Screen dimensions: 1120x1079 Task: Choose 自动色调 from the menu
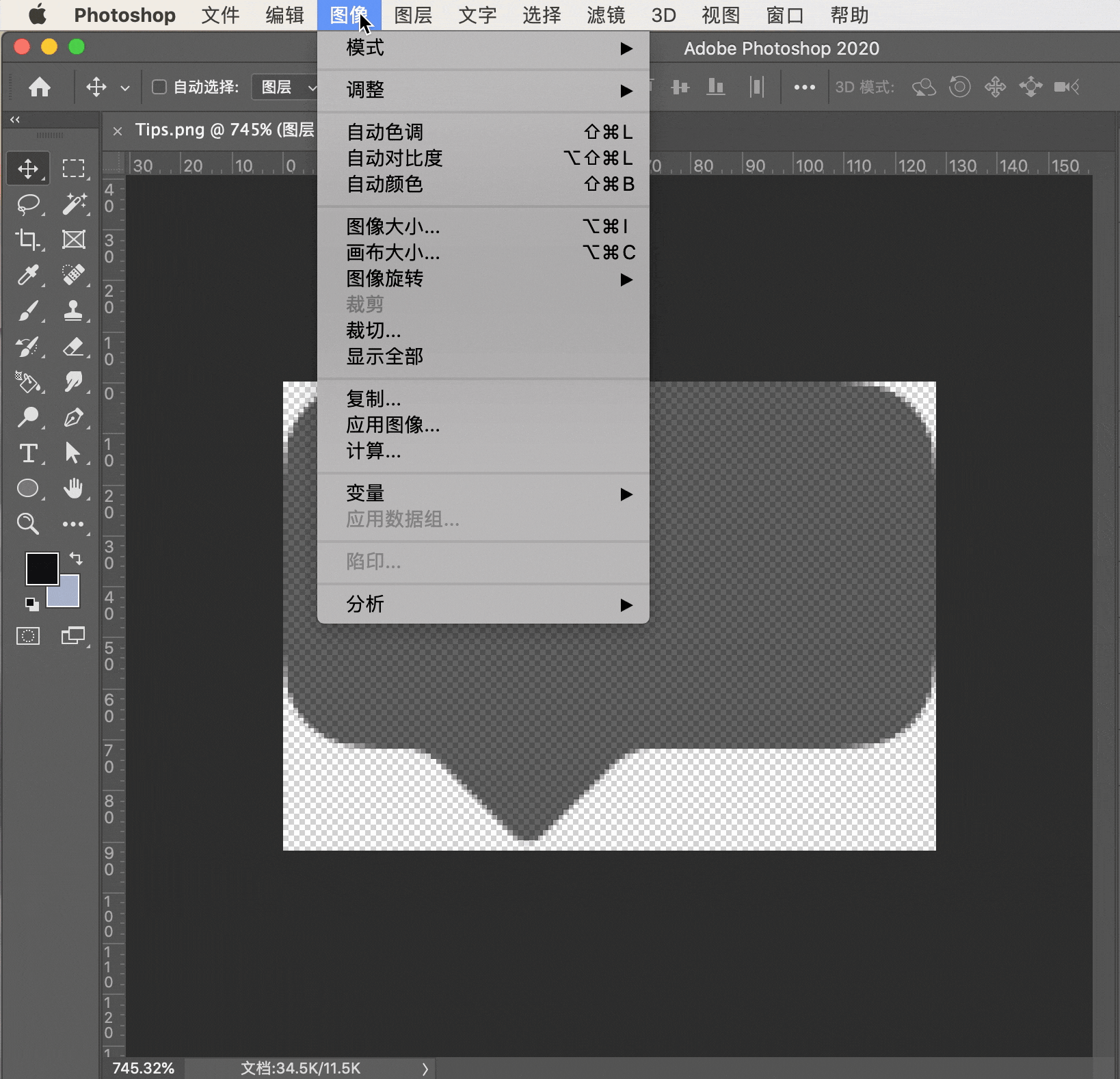[x=483, y=132]
